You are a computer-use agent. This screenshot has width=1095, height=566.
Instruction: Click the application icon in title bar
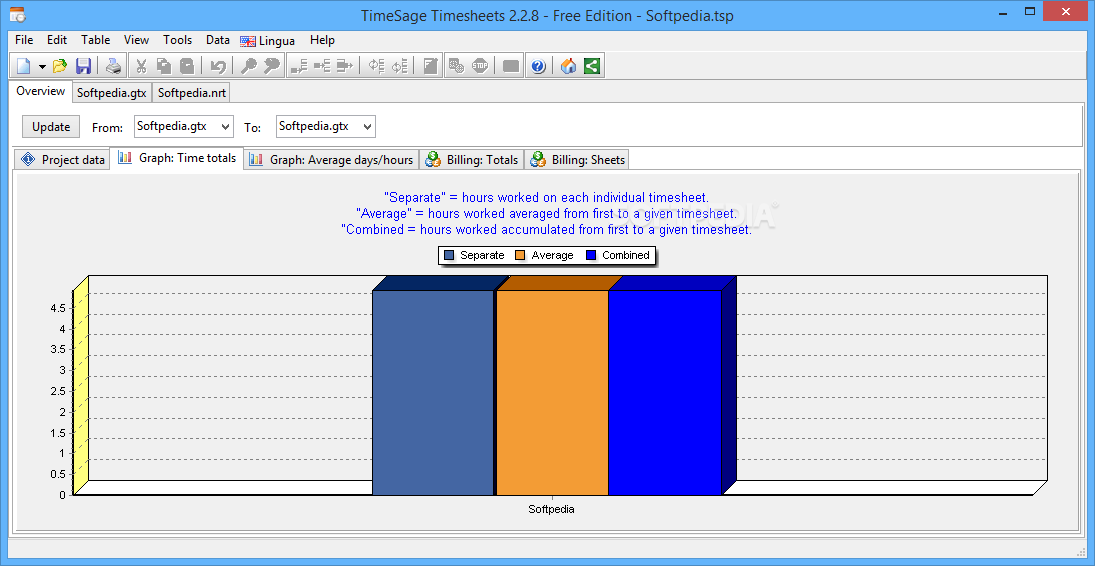[17, 14]
